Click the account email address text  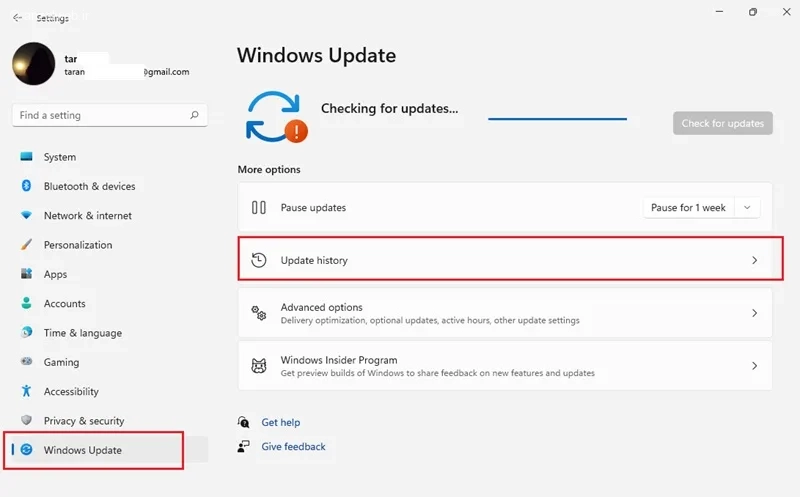point(127,72)
